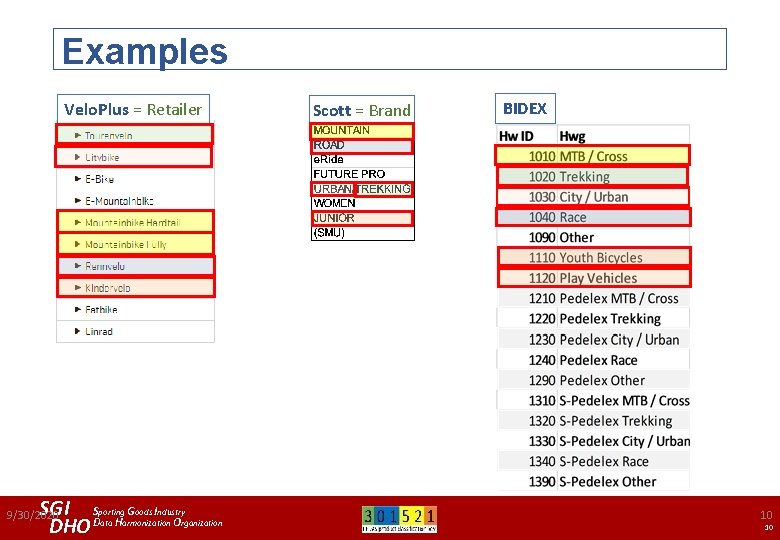Screen dimensions: 780x540
Task: Click the 'VeloPlus = Retailer' heading
Action: point(133,109)
